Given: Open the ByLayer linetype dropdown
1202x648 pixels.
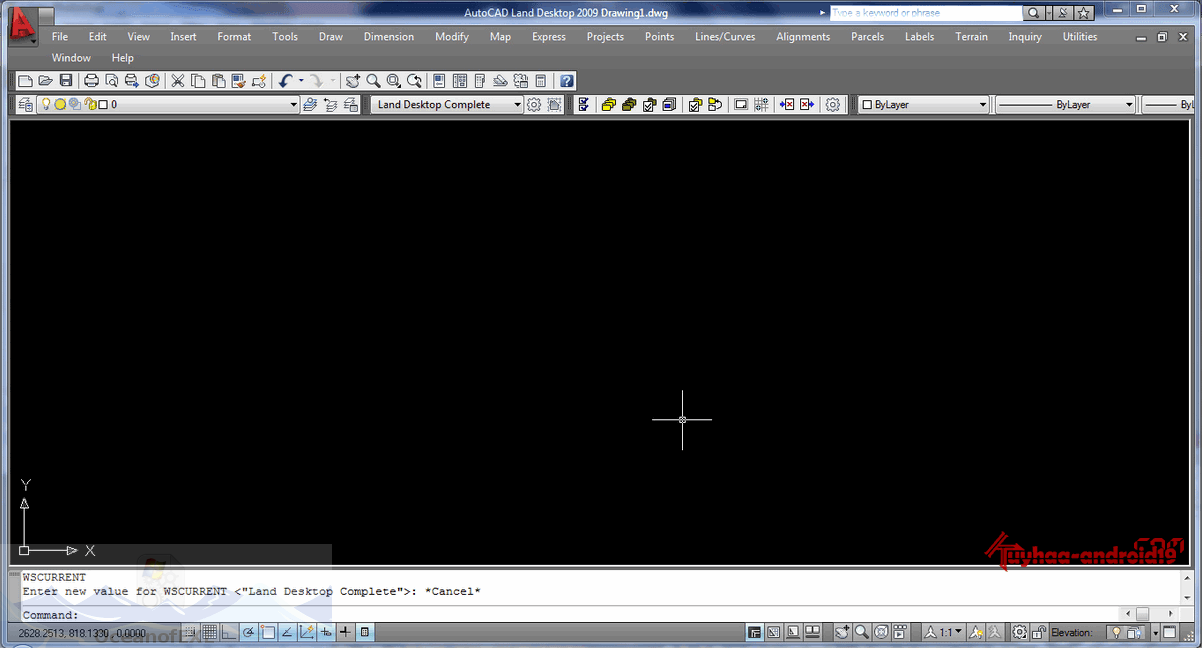Looking at the screenshot, I should coord(1129,104).
